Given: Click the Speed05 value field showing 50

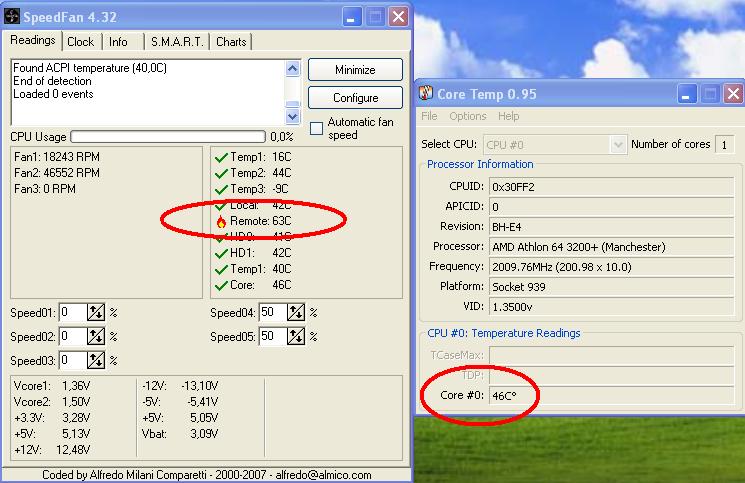Looking at the screenshot, I should point(273,336).
